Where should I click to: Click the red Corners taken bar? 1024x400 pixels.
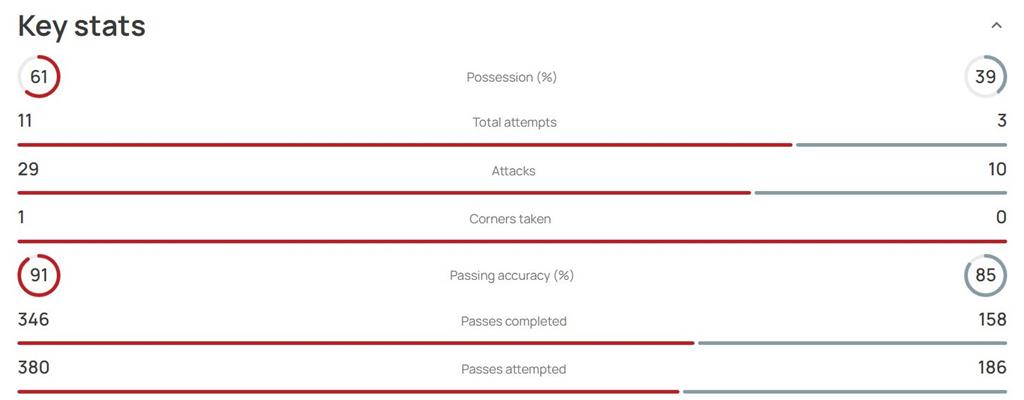tap(512, 241)
